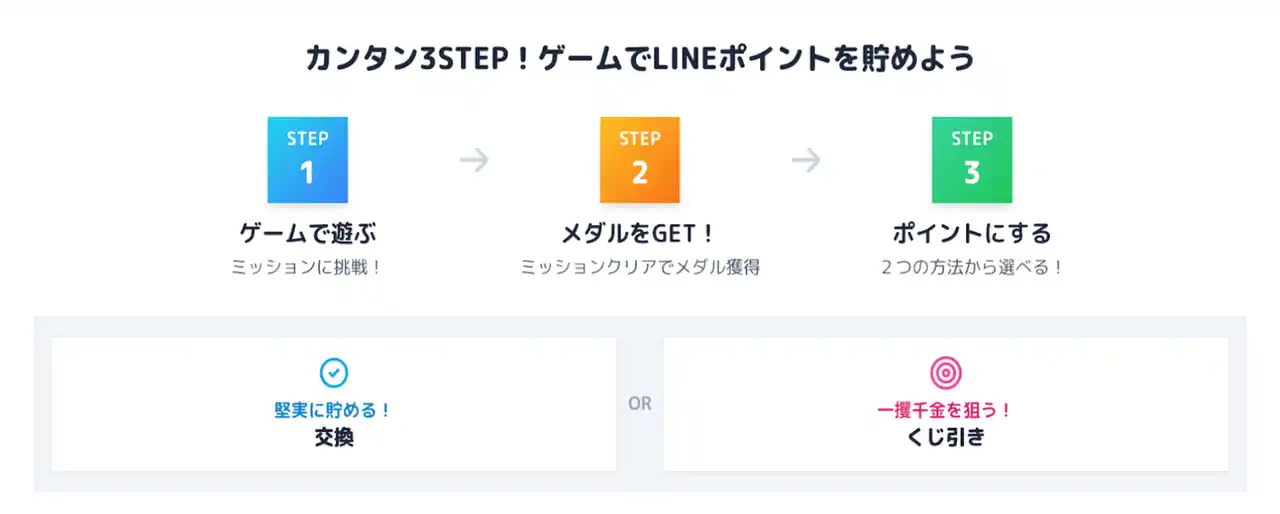Click the ミッションに挑戦！ subtitle text
1280x514 pixels.
[x=307, y=268]
